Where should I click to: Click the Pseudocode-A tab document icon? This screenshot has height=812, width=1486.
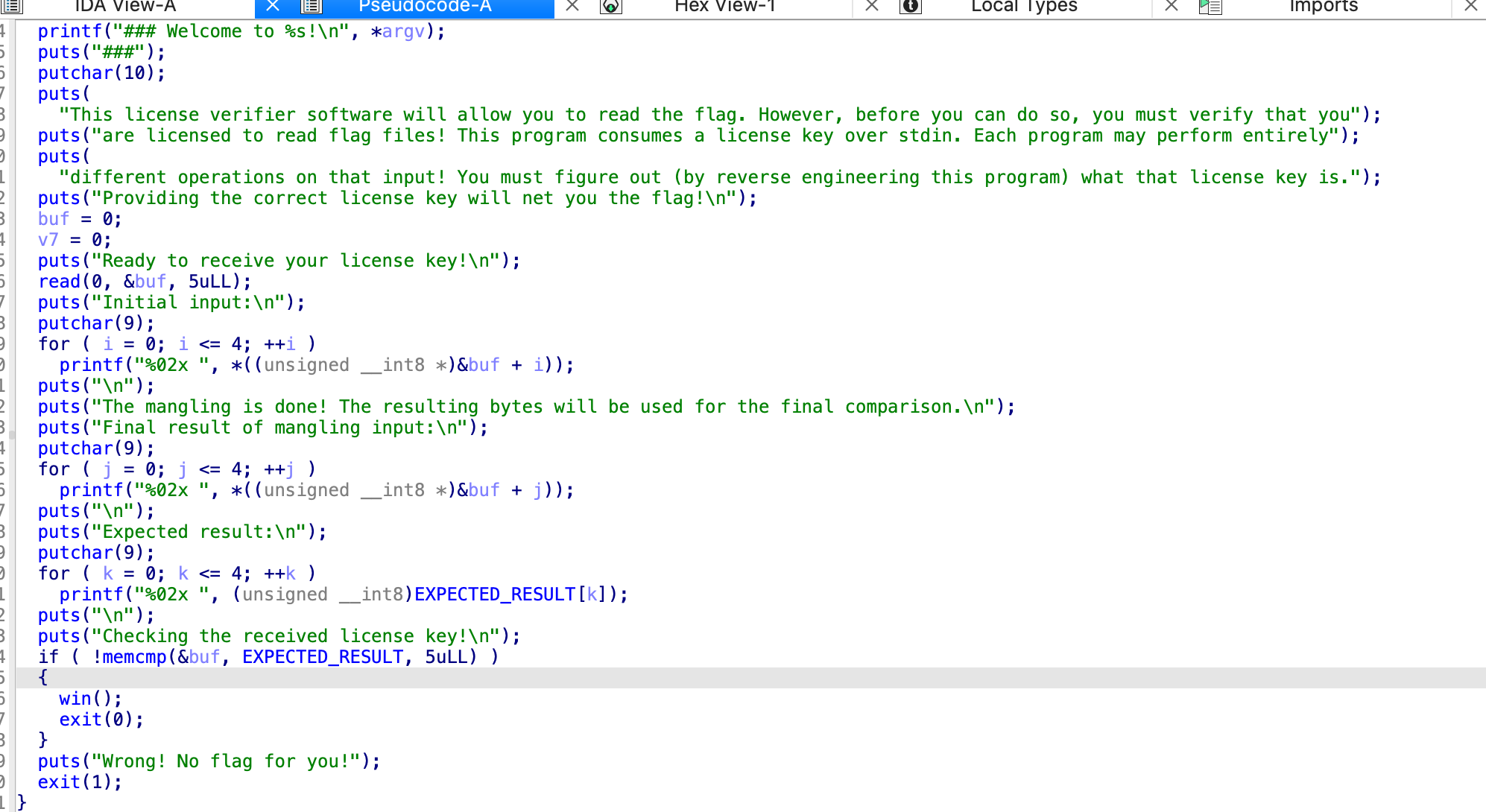tap(312, 6)
